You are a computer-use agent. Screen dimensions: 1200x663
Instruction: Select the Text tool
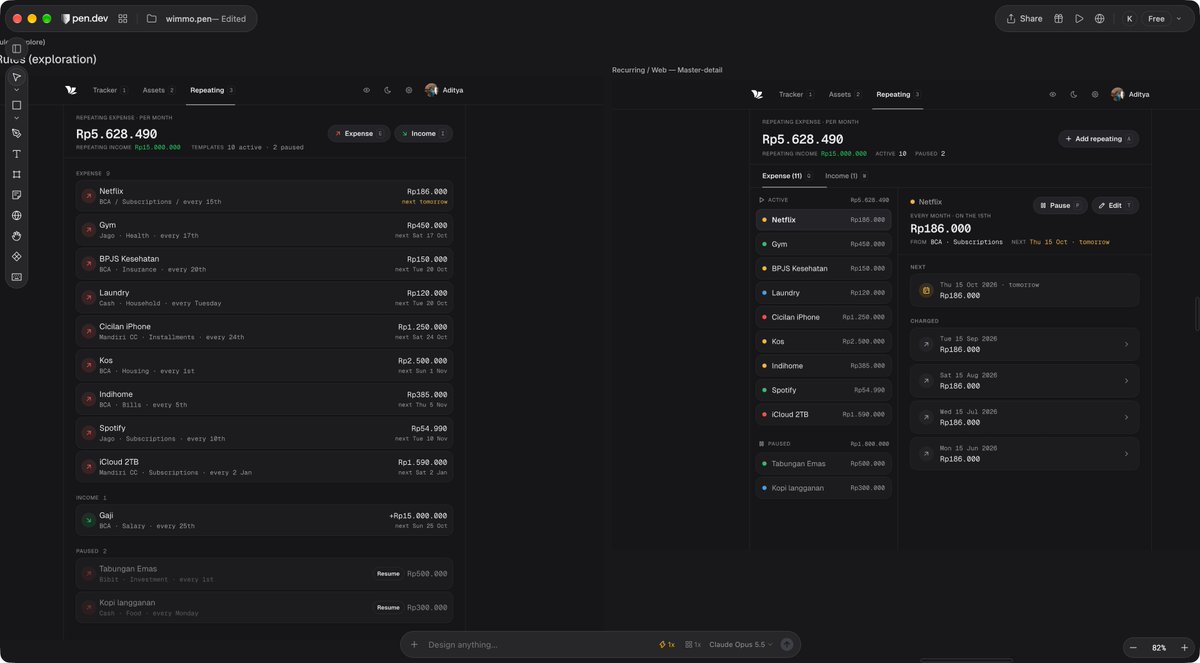(x=17, y=154)
